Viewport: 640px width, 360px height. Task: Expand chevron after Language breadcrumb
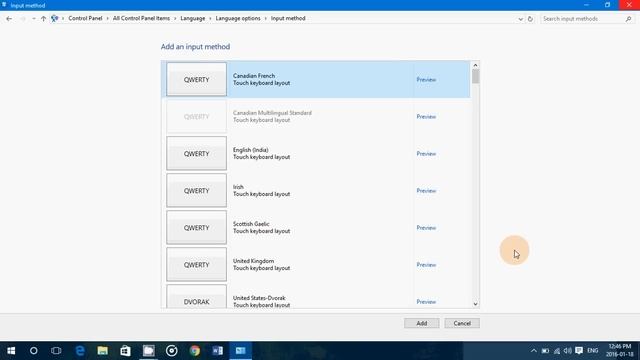pyautogui.click(x=211, y=18)
